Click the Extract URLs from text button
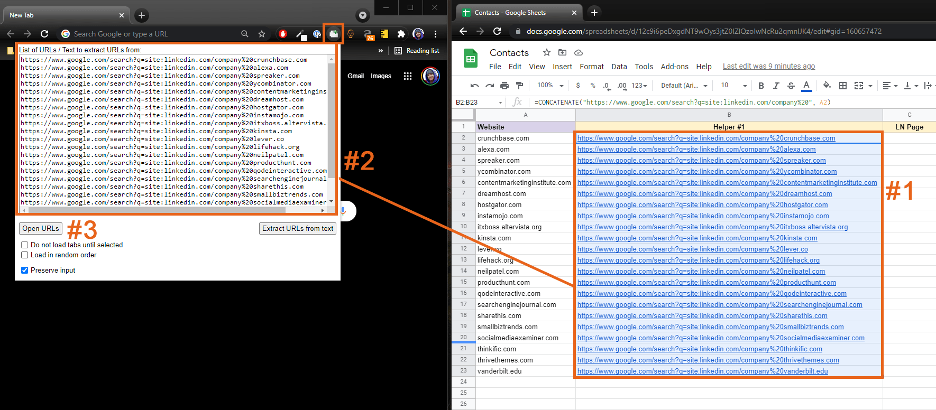Screen dimensions: 936x410 pyautogui.click(x=298, y=228)
